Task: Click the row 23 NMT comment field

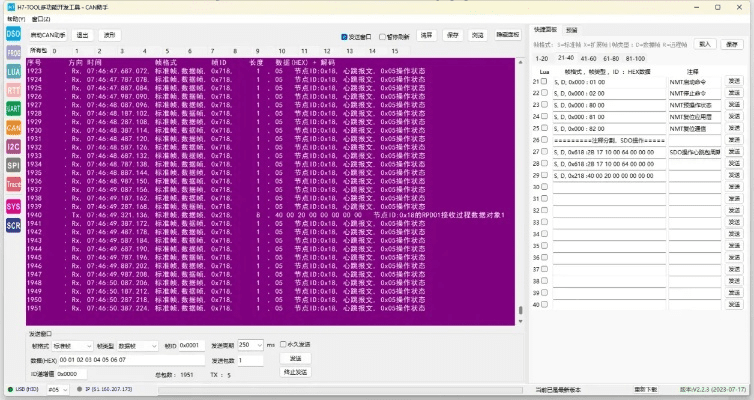Action: [x=694, y=105]
